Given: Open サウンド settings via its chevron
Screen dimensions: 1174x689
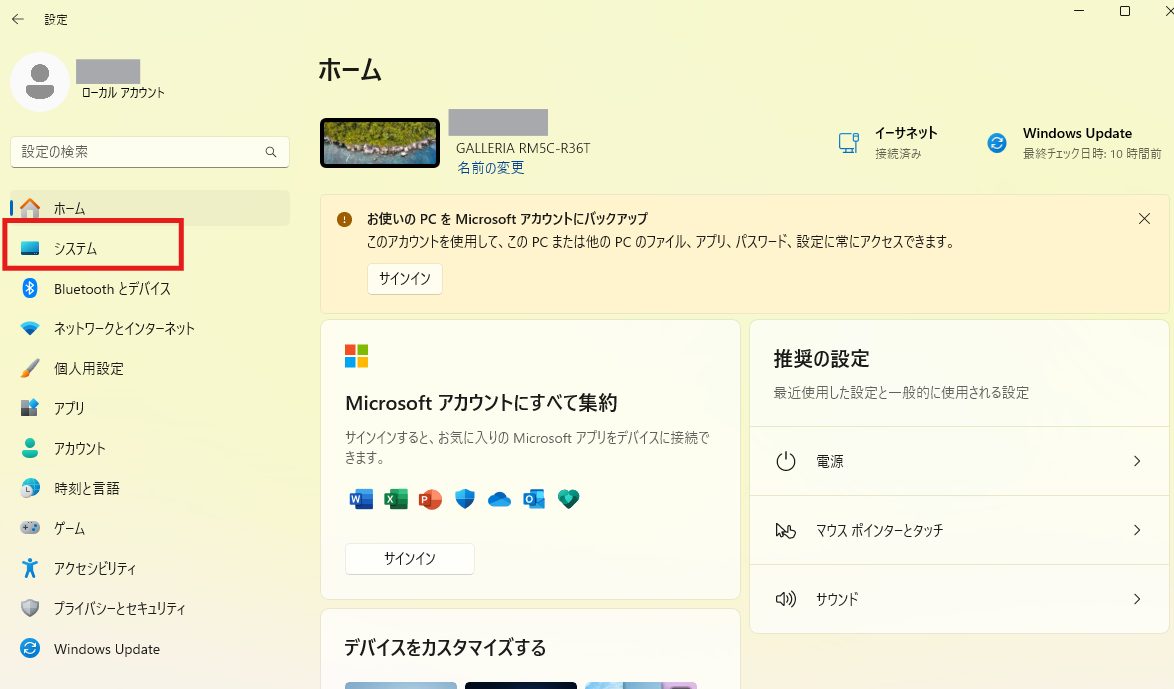Looking at the screenshot, I should click(1137, 599).
